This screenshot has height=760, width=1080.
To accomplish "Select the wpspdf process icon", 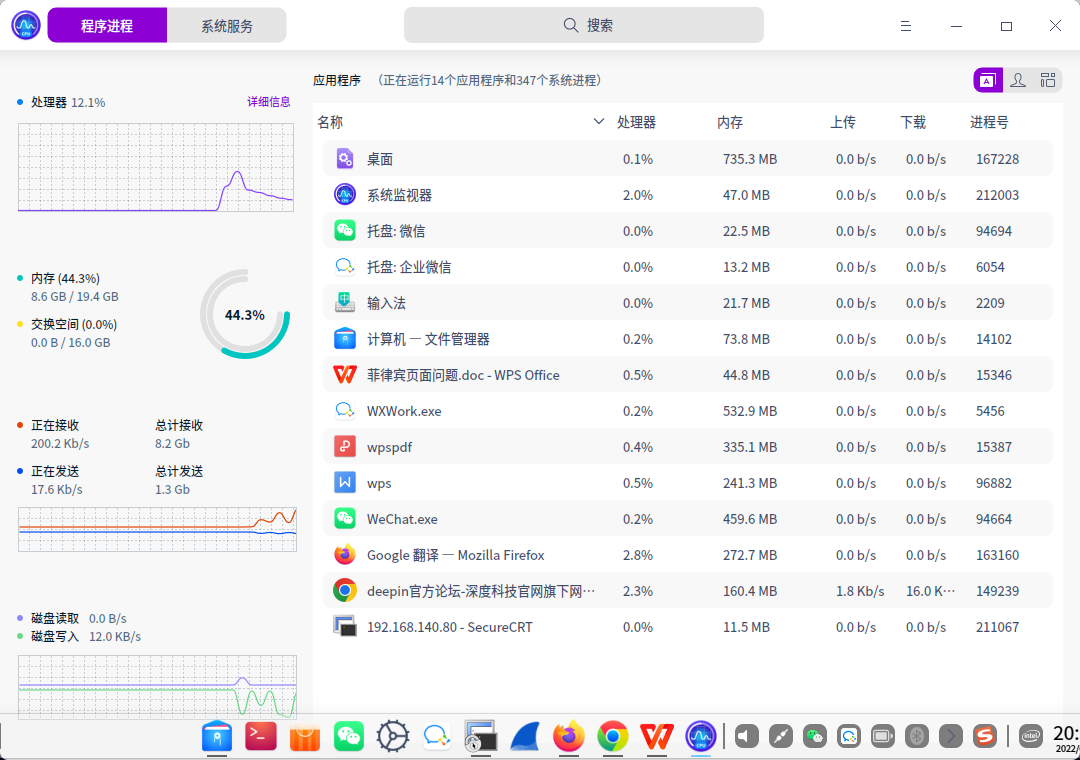I will click(x=345, y=446).
